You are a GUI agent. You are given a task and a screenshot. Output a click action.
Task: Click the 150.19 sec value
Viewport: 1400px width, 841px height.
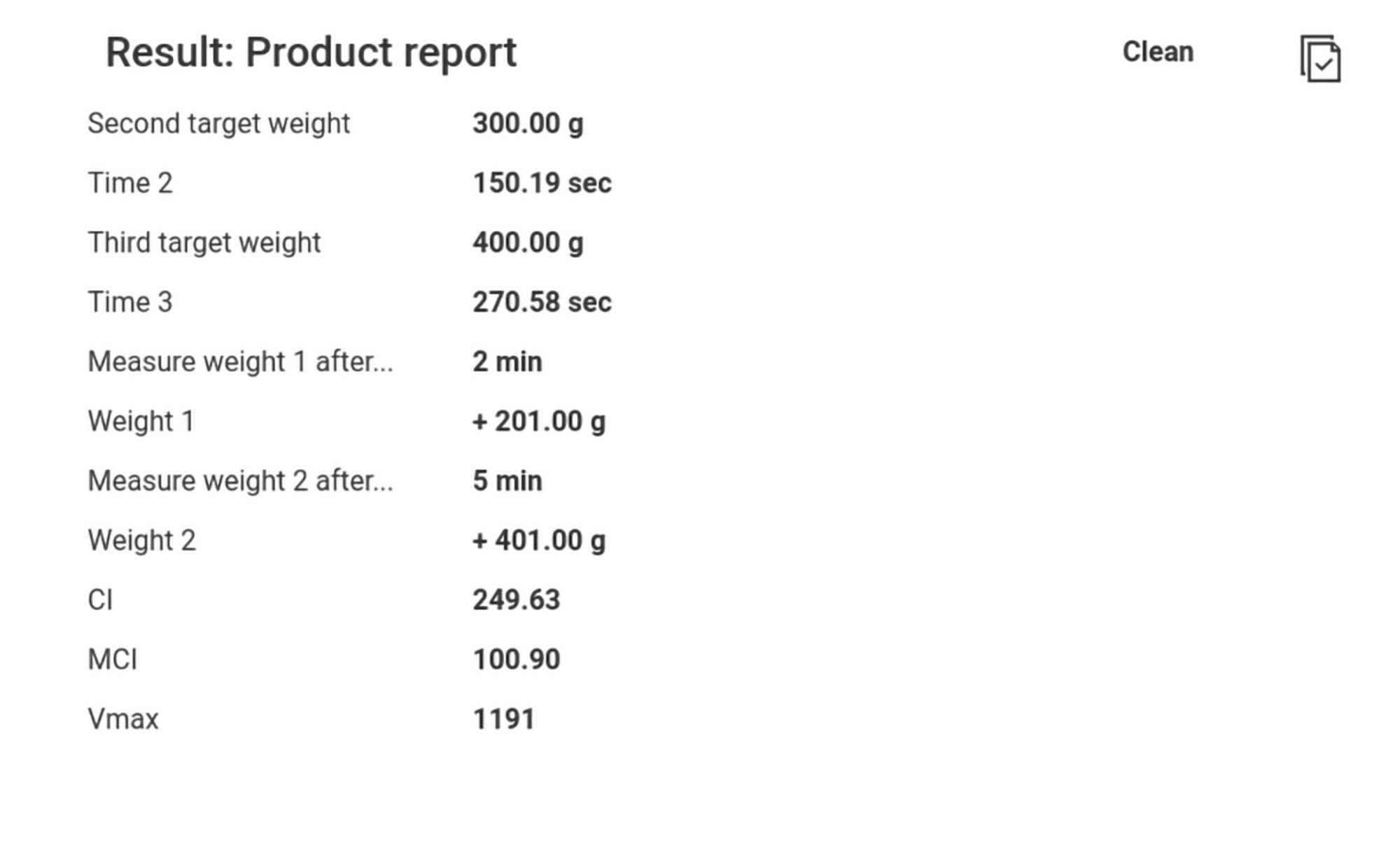point(542,183)
